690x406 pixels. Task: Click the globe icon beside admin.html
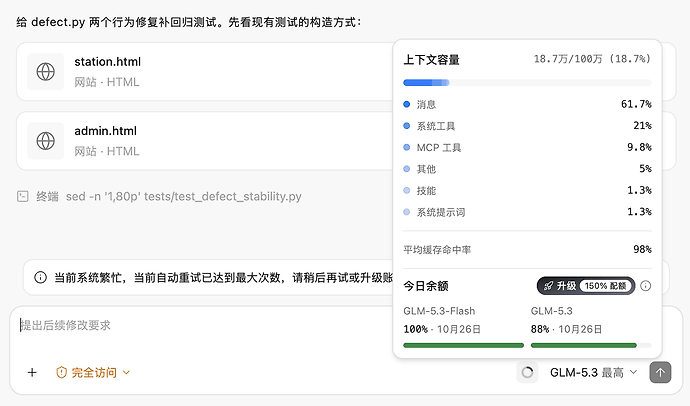tap(46, 141)
